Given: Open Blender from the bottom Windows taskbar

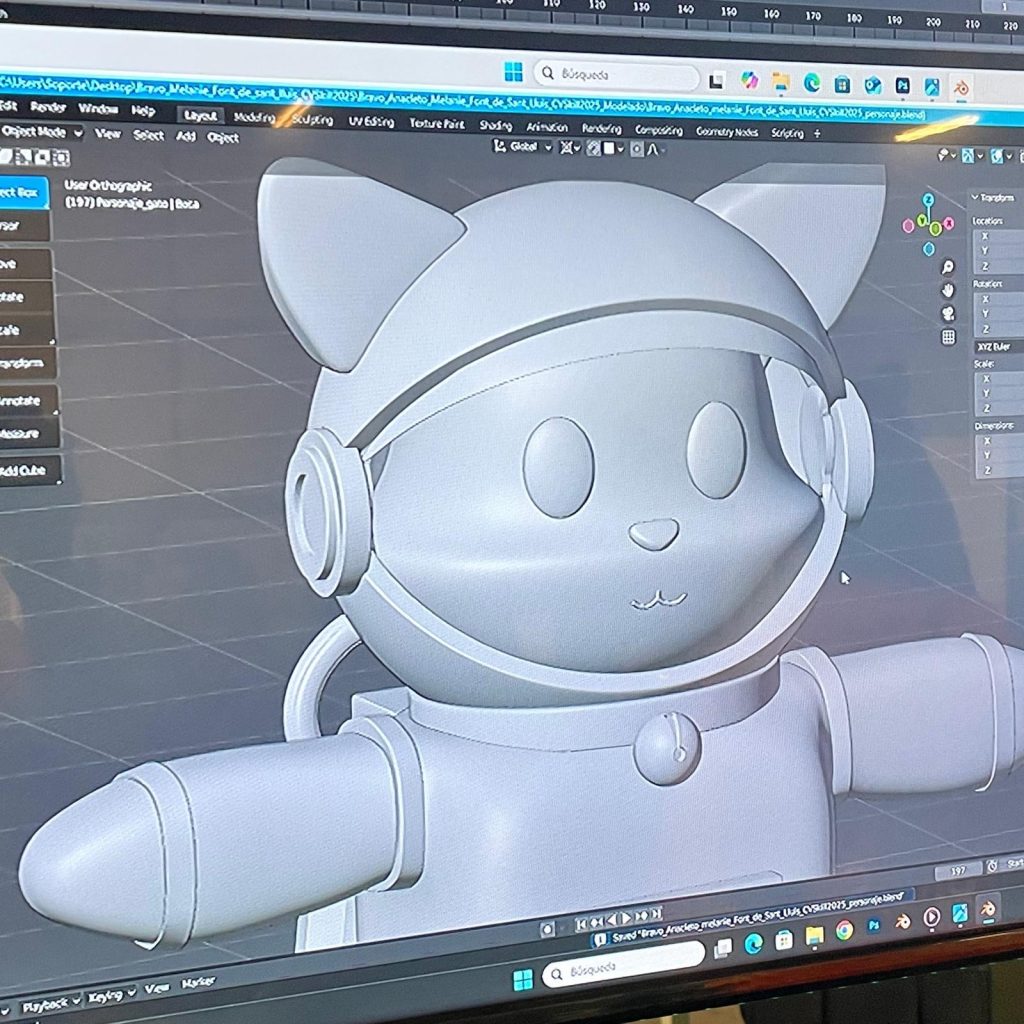Looking at the screenshot, I should (x=987, y=909).
